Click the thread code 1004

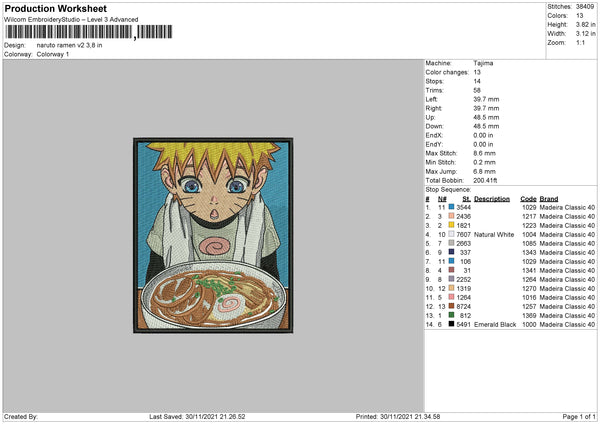coord(529,234)
